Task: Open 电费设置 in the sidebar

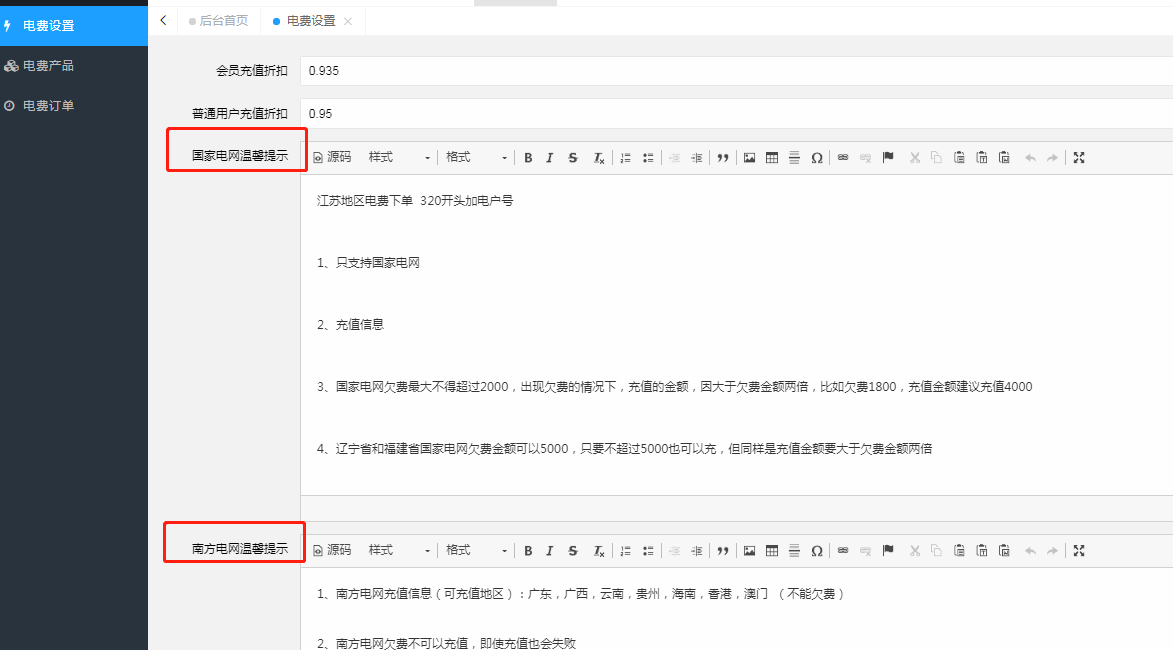Action: click(74, 25)
